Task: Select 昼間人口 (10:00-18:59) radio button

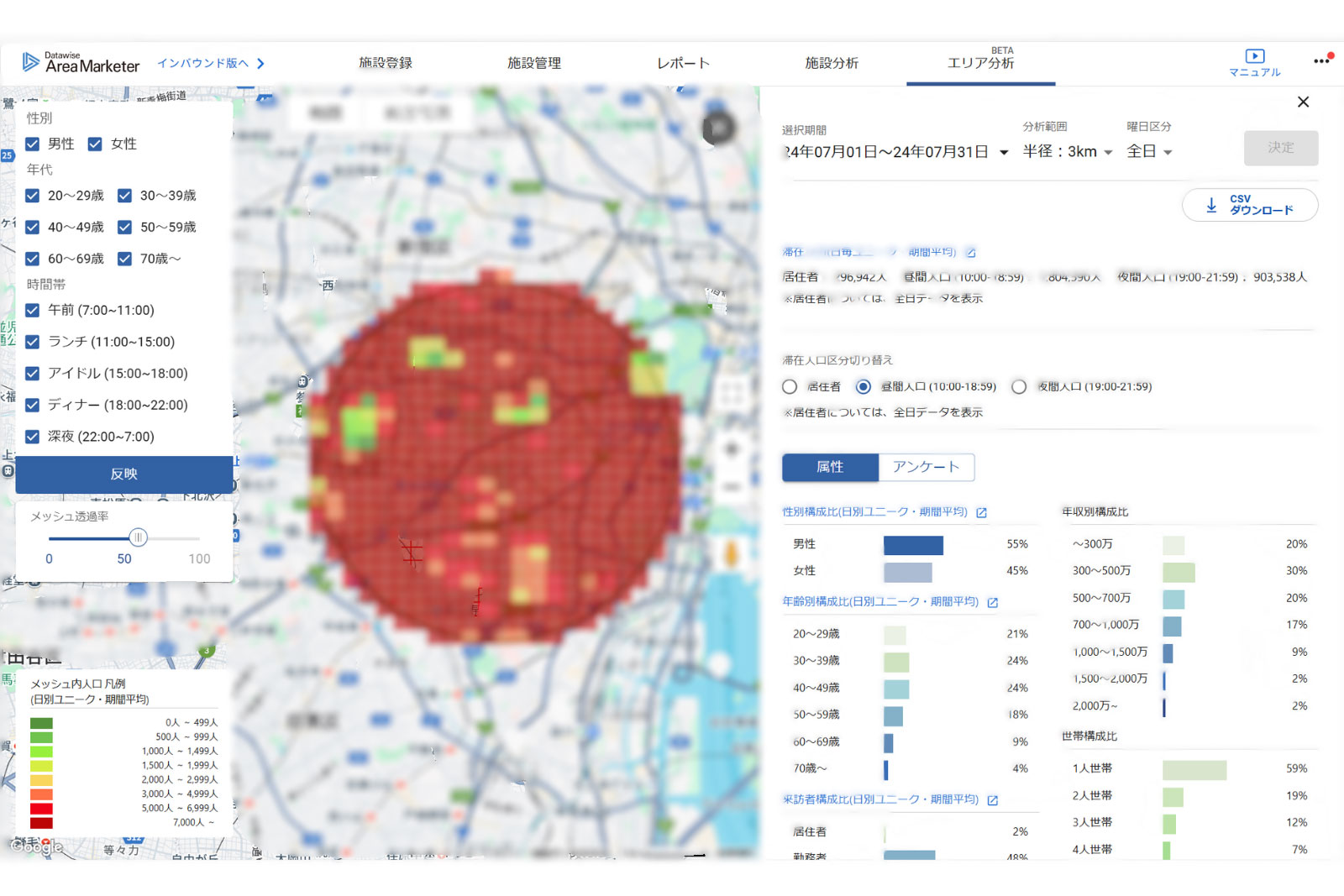Action: [x=863, y=387]
